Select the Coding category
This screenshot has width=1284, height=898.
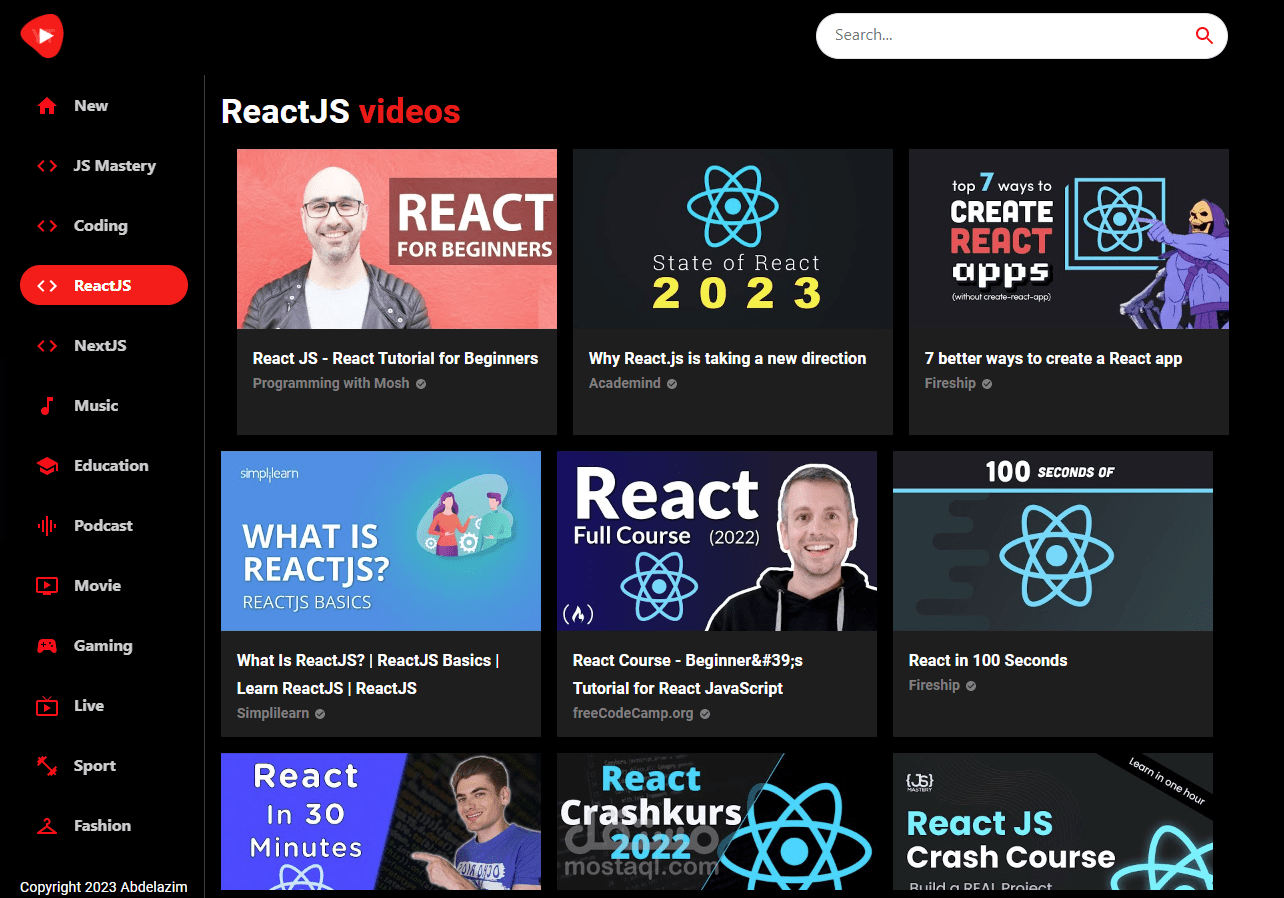104,226
